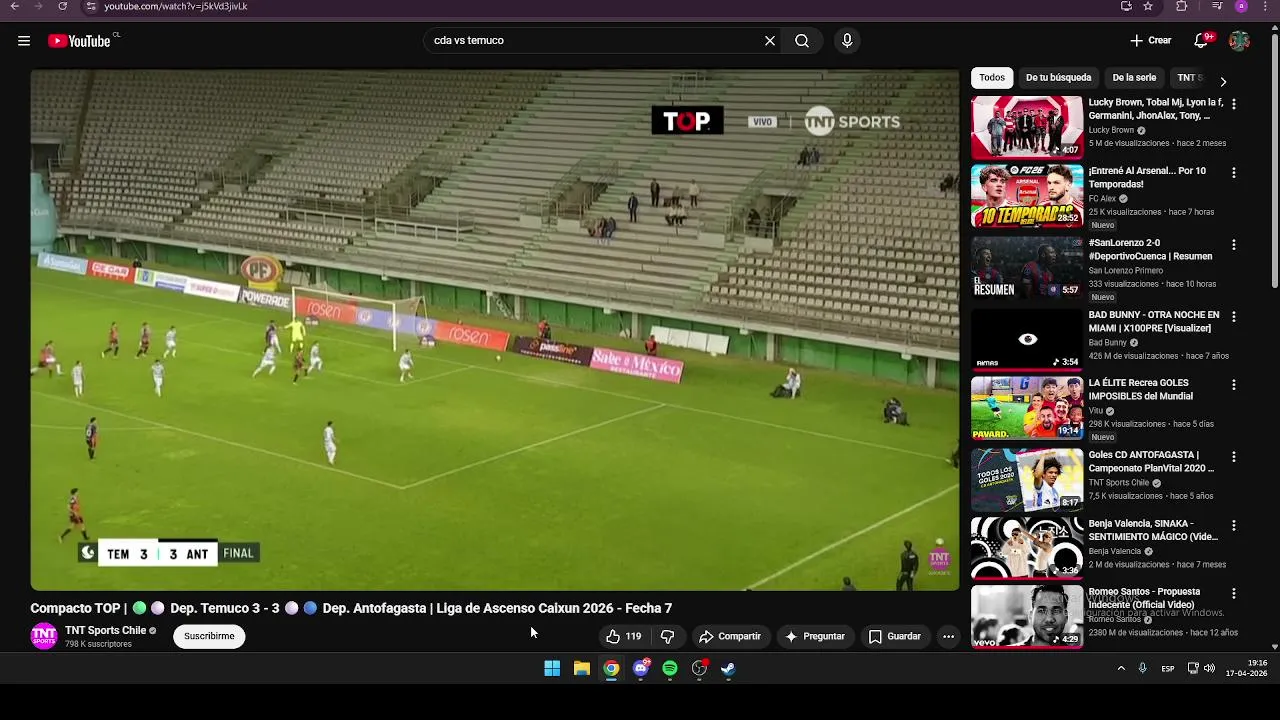Open the Lucky Brown video thumbnail
The image size is (1280, 720).
(x=1027, y=128)
